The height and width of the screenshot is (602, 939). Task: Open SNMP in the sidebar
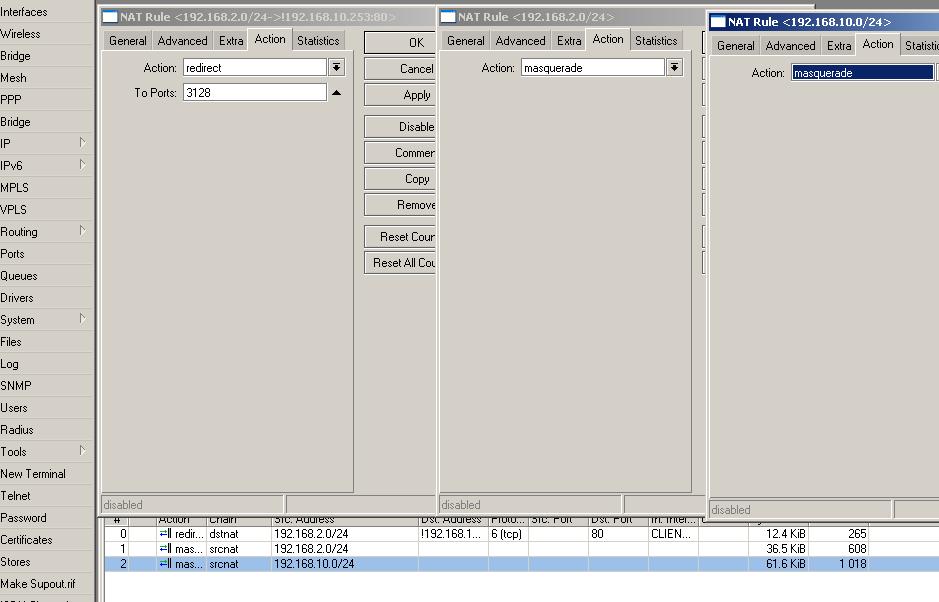(x=16, y=386)
